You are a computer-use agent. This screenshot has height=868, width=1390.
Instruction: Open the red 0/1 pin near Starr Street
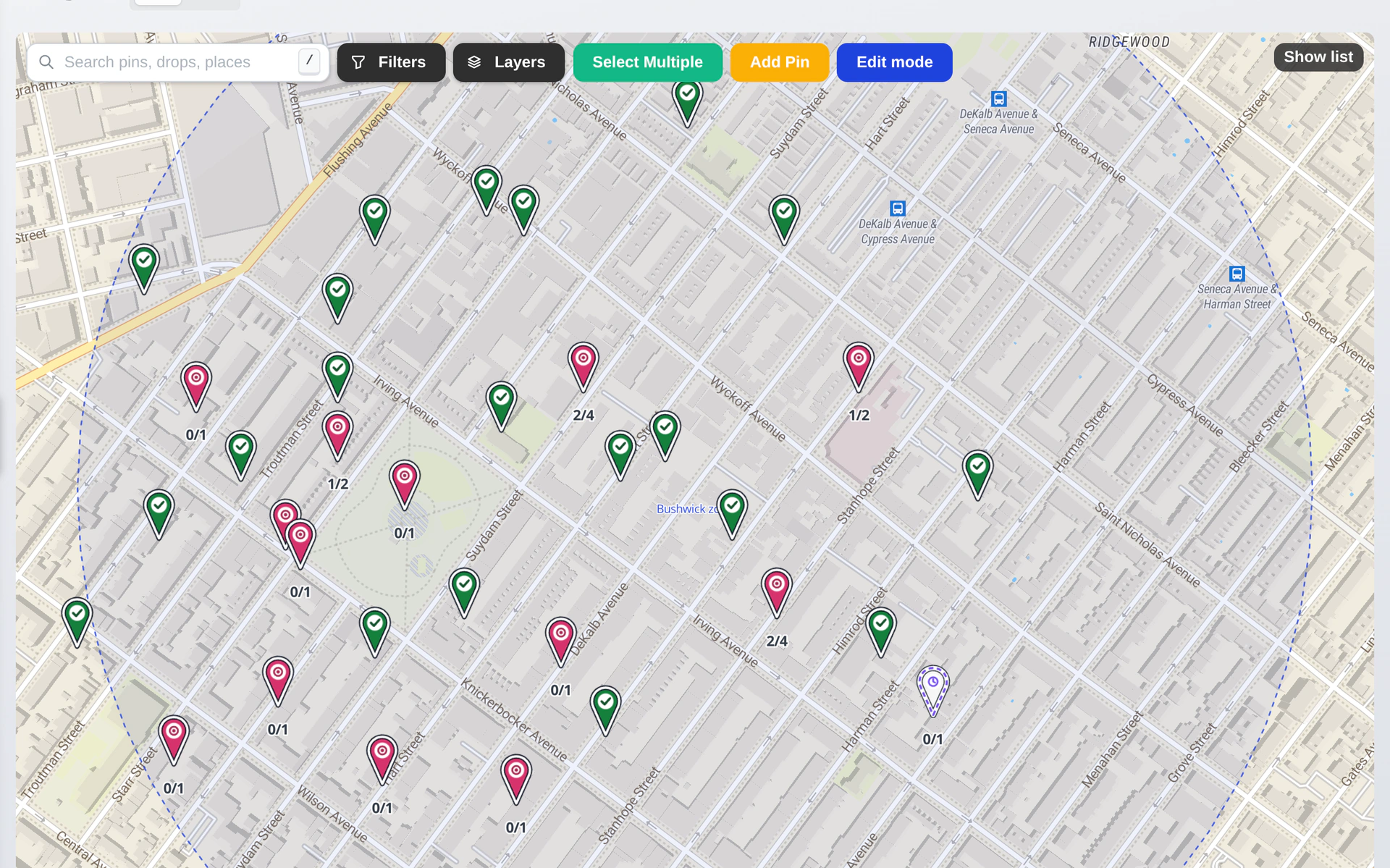(x=174, y=740)
